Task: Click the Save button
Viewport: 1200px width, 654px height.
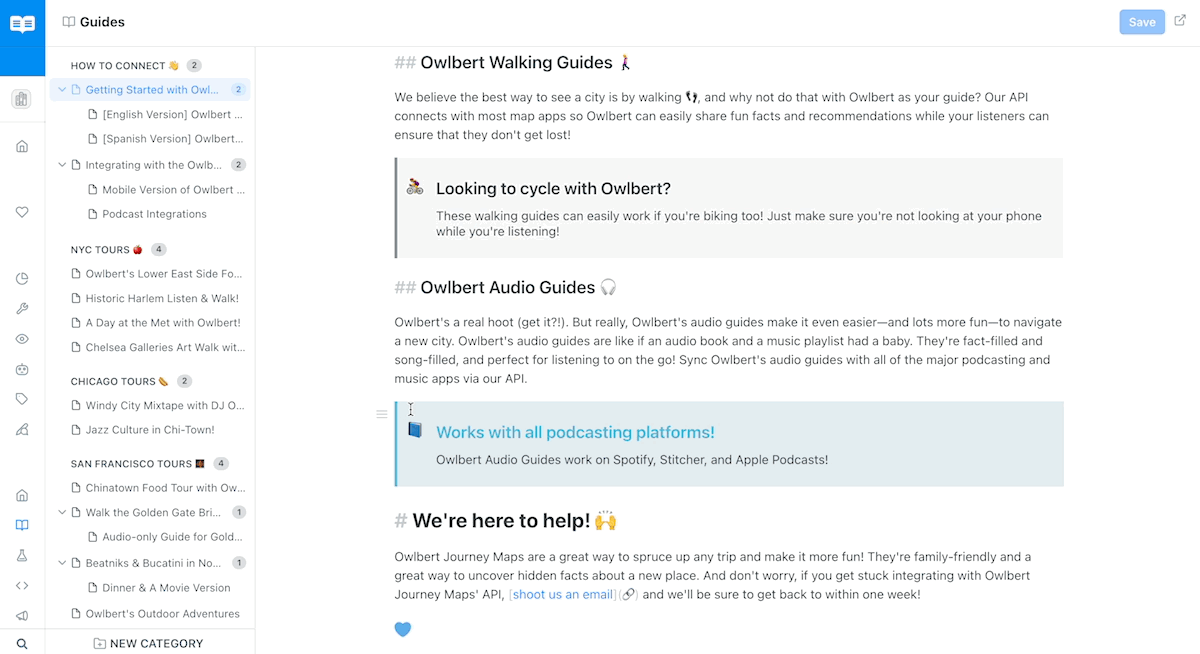Action: (1142, 22)
